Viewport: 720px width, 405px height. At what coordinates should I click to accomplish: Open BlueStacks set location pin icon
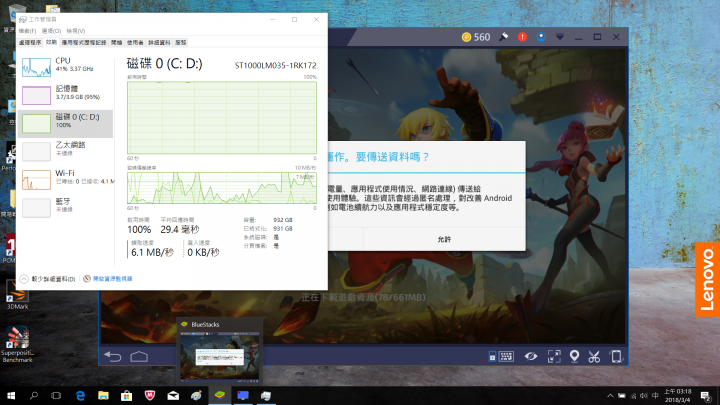click(x=574, y=356)
